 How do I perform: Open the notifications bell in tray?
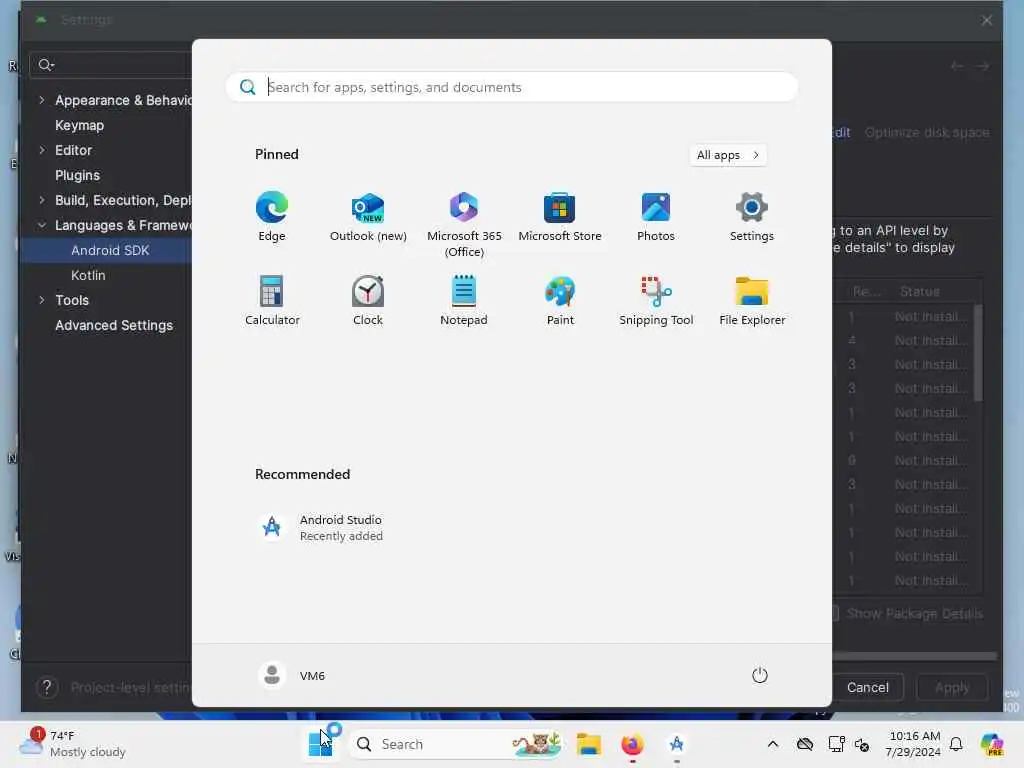pos(956,744)
